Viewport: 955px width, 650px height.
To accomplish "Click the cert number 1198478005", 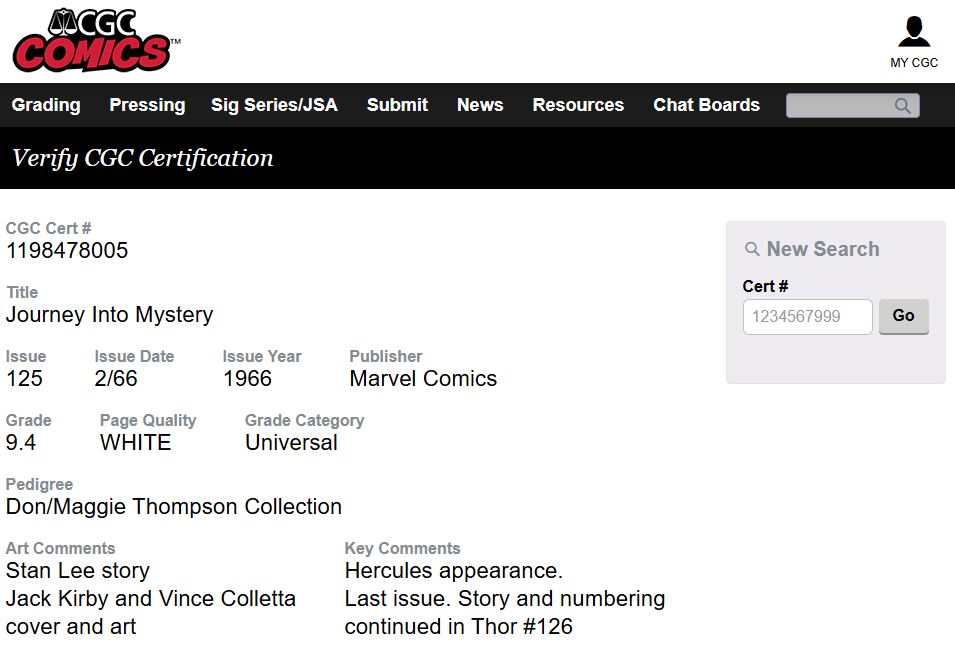I will click(67, 250).
